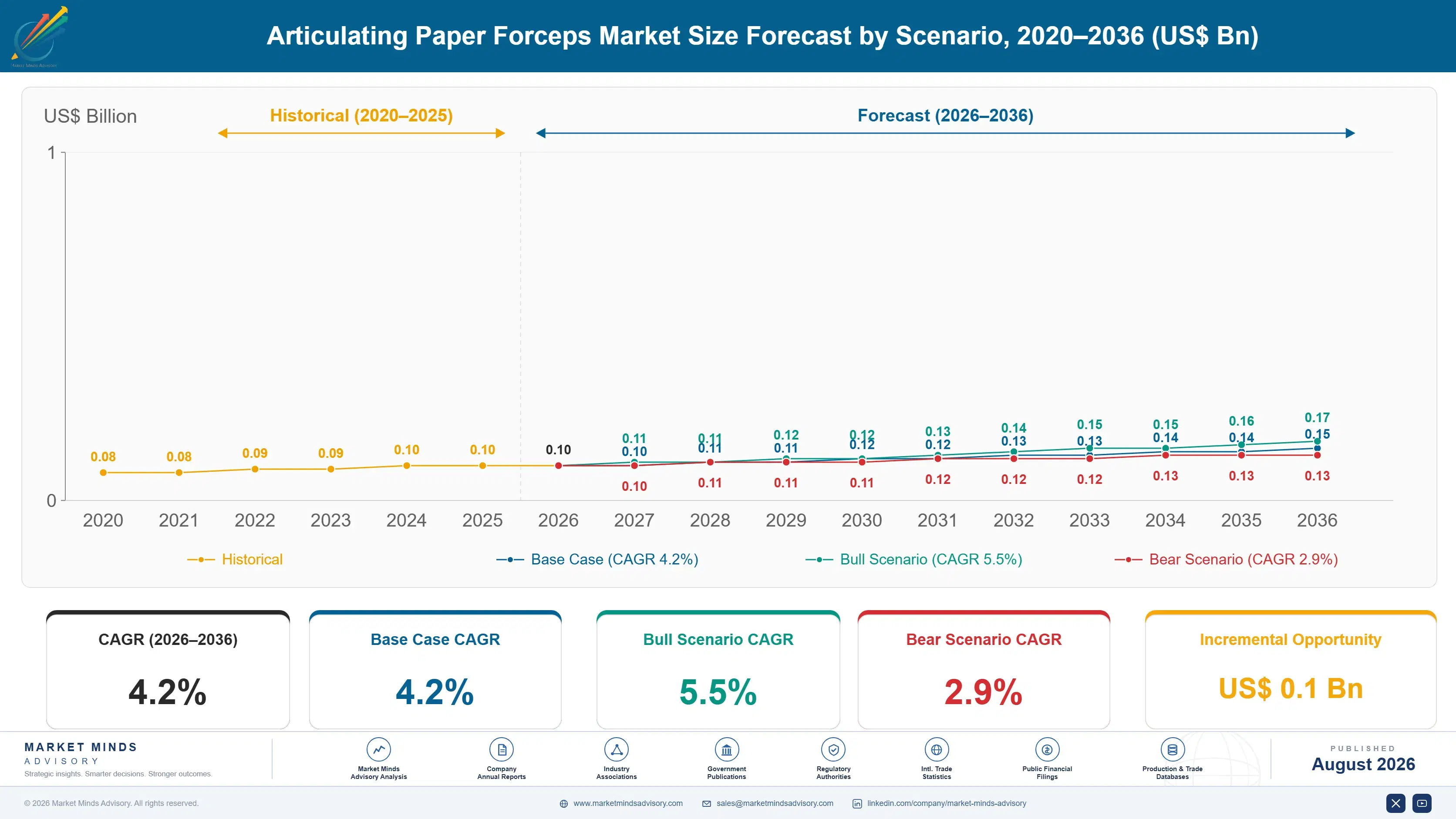The height and width of the screenshot is (819, 1456).
Task: Toggle the Base Case (CAGR 4.2%) legend entry
Action: [597, 559]
